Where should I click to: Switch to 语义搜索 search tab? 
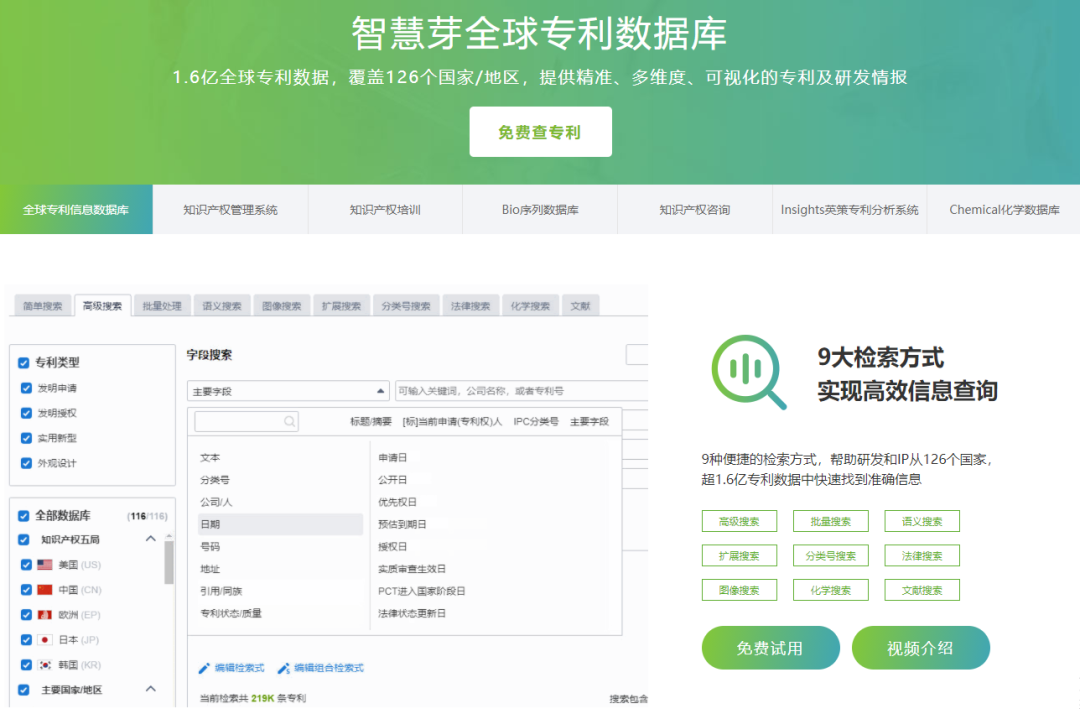222,306
